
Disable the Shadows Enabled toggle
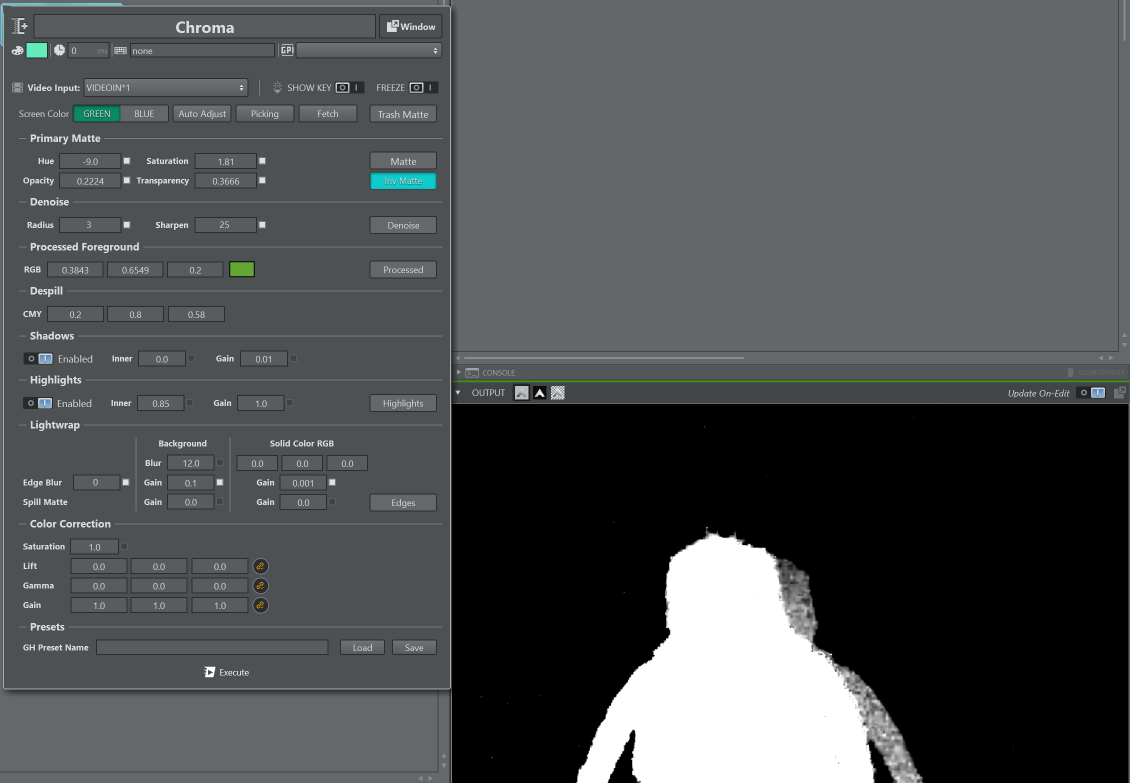38,359
